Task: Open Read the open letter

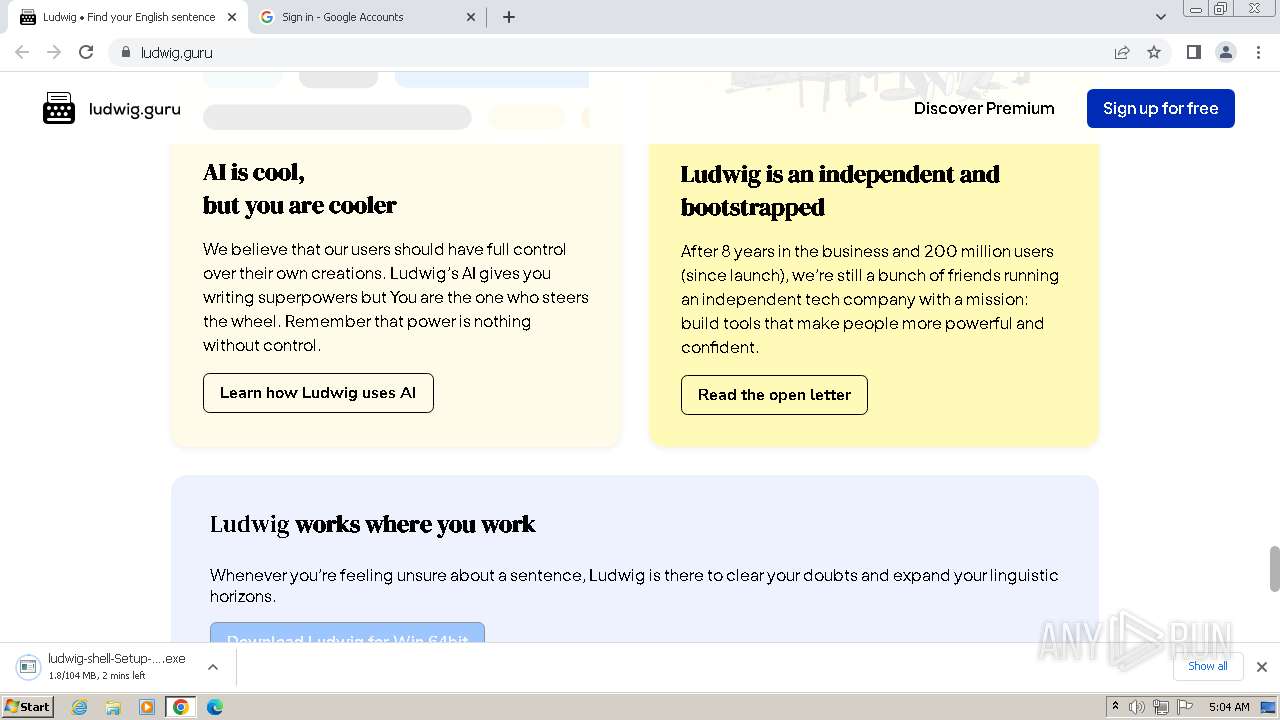Action: [x=774, y=395]
